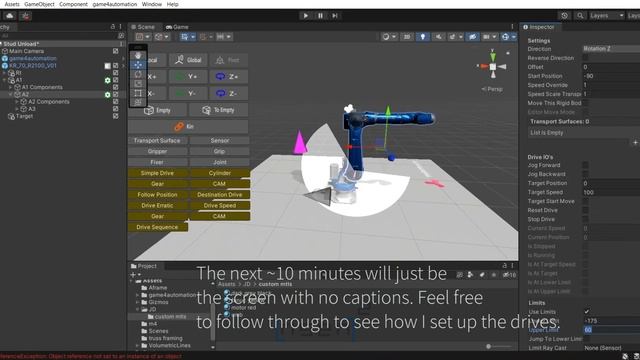This screenshot has width=640, height=360.
Task: Click the green gear icon on A1 row
Action: 107,80
